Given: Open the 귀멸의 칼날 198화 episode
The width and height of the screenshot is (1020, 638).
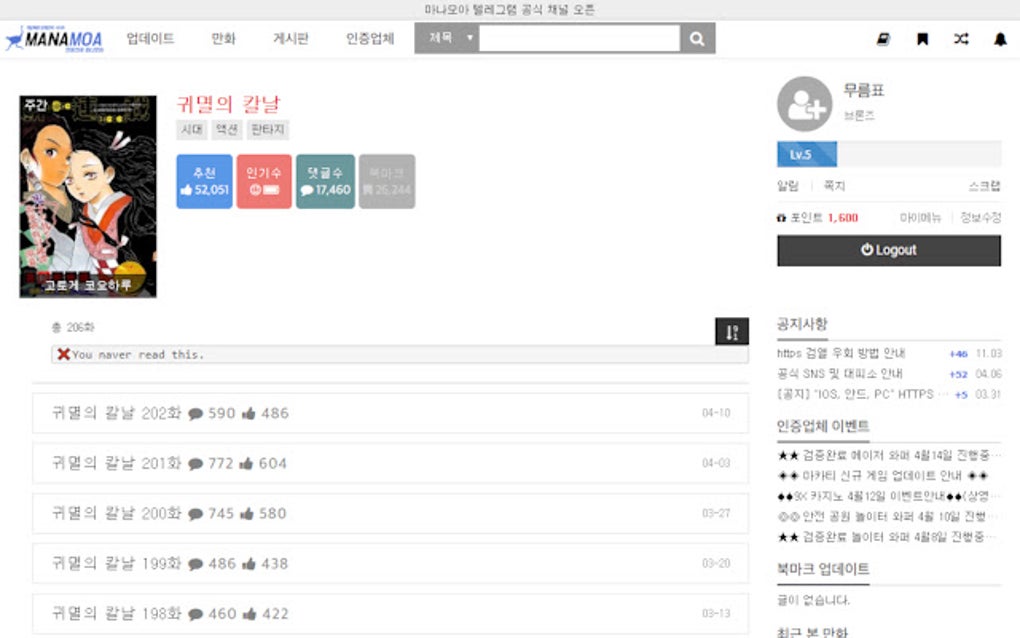Looking at the screenshot, I should [116, 614].
